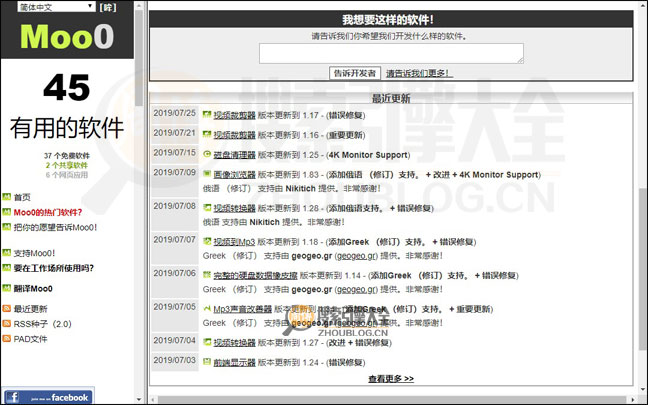Image resolution: width=648 pixels, height=405 pixels.
Task: Click the green icon beside 首页
Action: [7, 197]
